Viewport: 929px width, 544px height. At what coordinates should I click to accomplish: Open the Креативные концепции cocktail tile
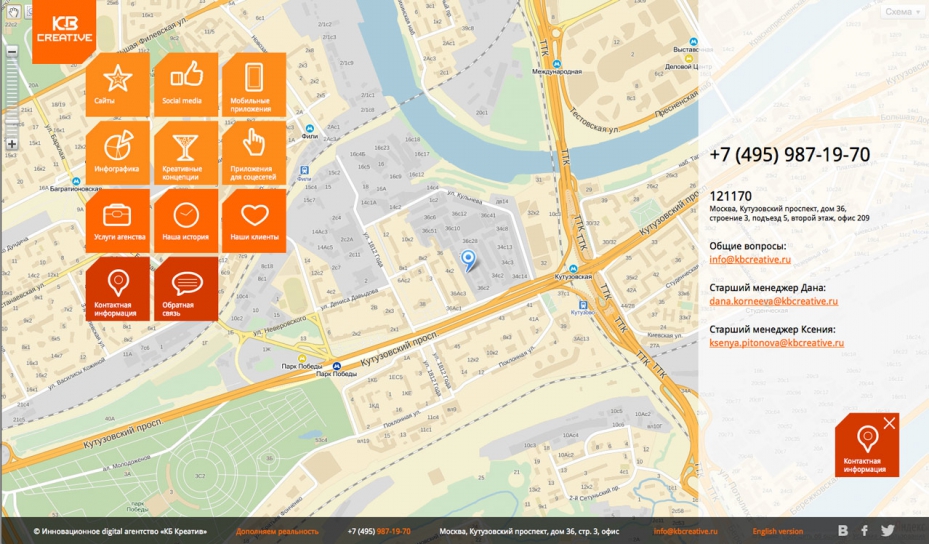tap(186, 152)
